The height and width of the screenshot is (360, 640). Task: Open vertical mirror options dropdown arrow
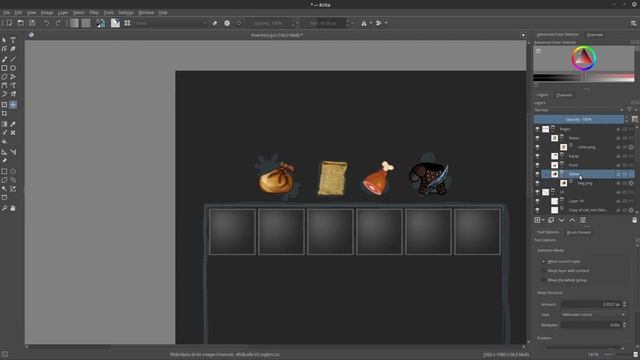(386, 23)
